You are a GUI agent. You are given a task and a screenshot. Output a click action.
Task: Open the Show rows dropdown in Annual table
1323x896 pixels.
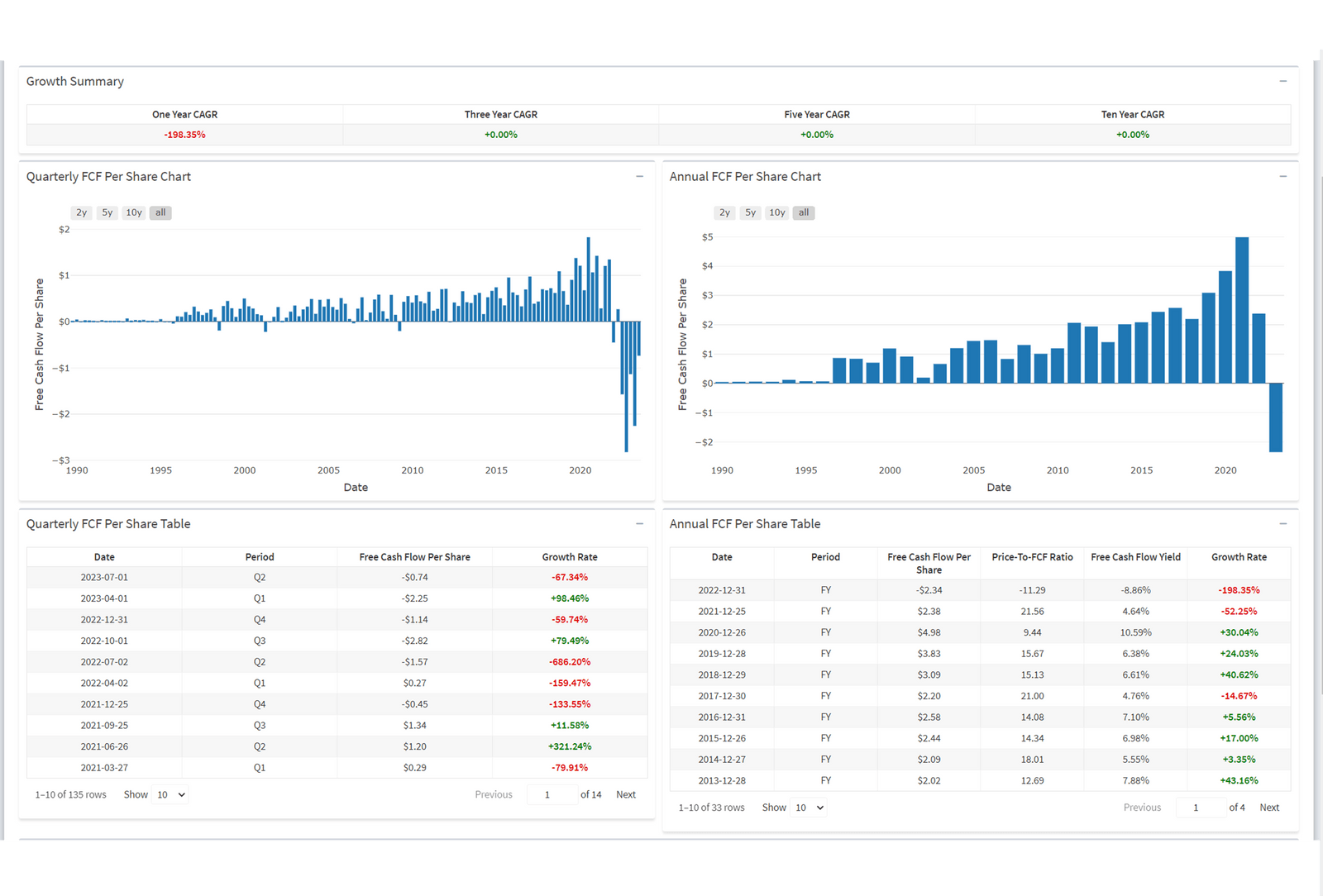[810, 808]
